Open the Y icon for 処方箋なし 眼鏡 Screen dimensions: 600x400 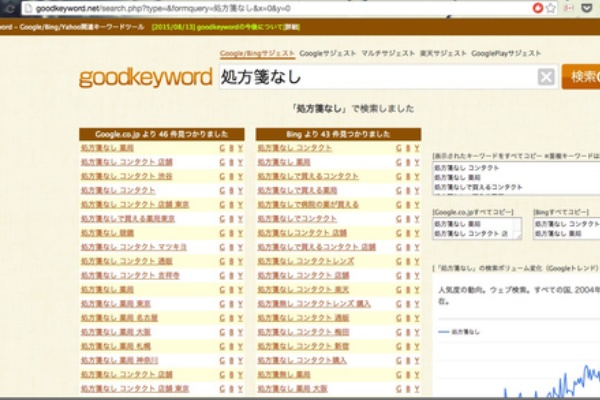pos(240,233)
